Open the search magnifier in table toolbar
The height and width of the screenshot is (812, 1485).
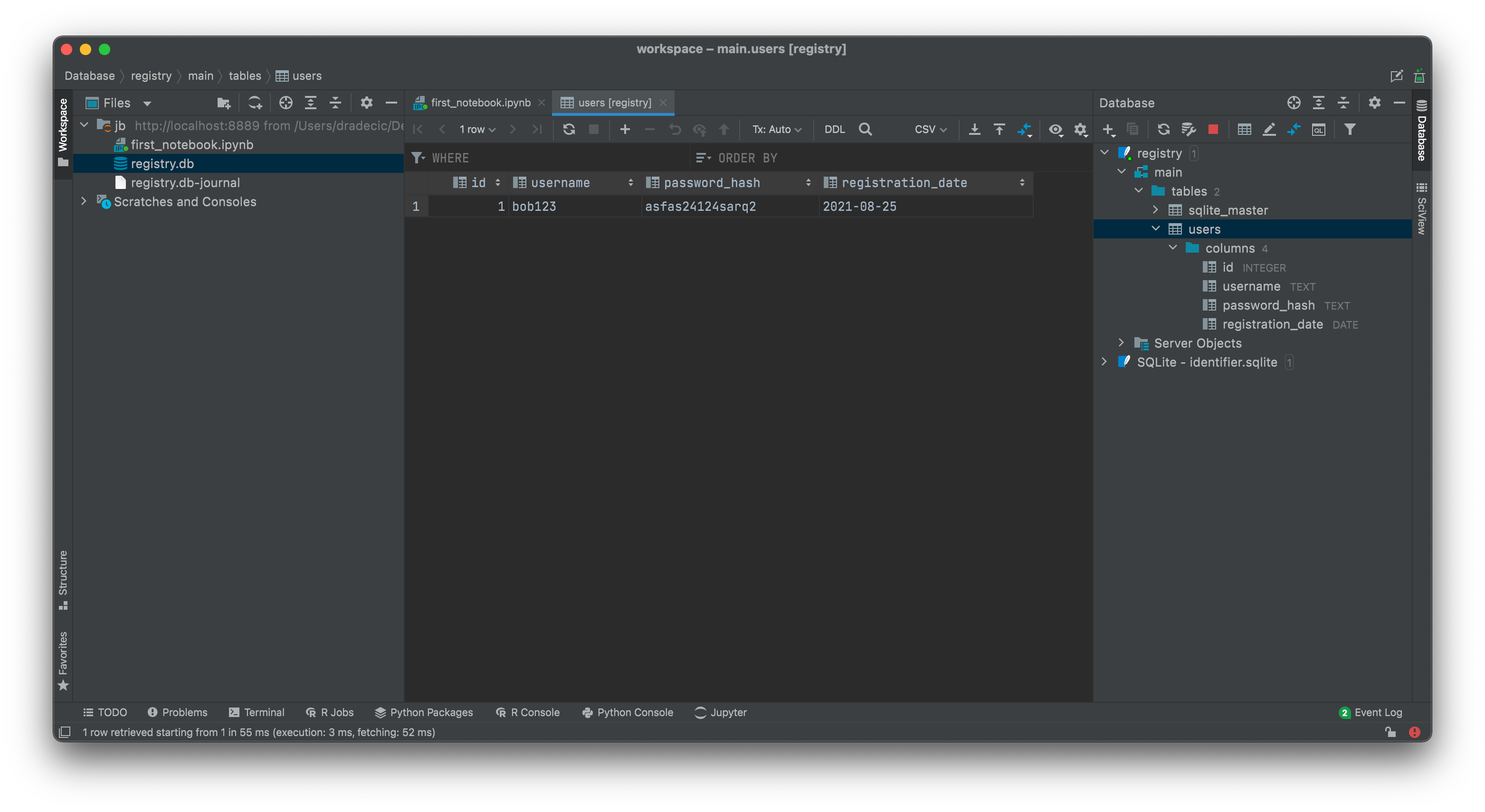(x=865, y=129)
